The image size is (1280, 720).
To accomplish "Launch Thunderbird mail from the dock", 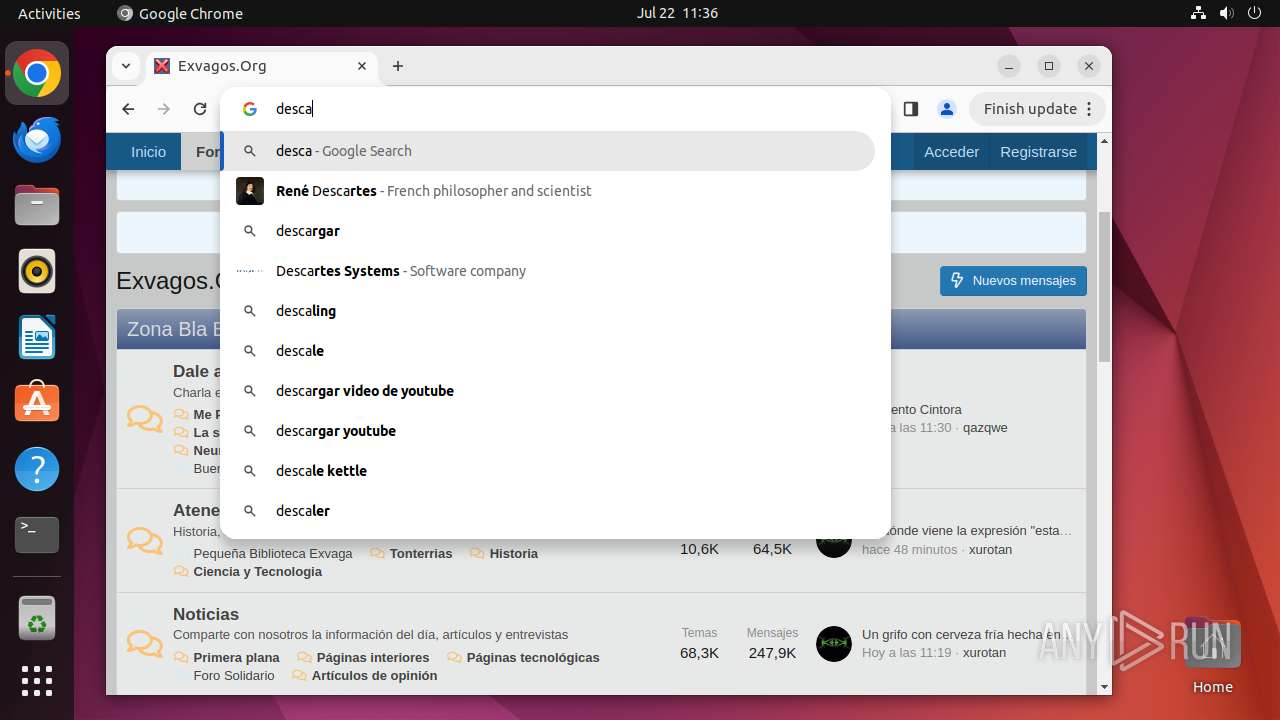I will (37, 139).
